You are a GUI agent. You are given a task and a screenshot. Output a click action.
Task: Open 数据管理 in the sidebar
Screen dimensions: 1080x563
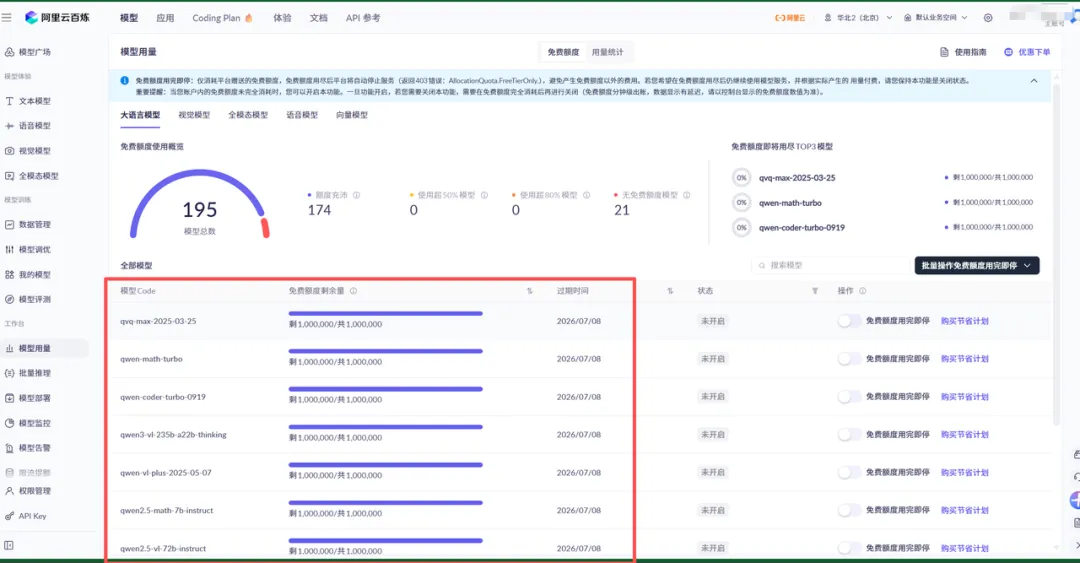[x=28, y=224]
